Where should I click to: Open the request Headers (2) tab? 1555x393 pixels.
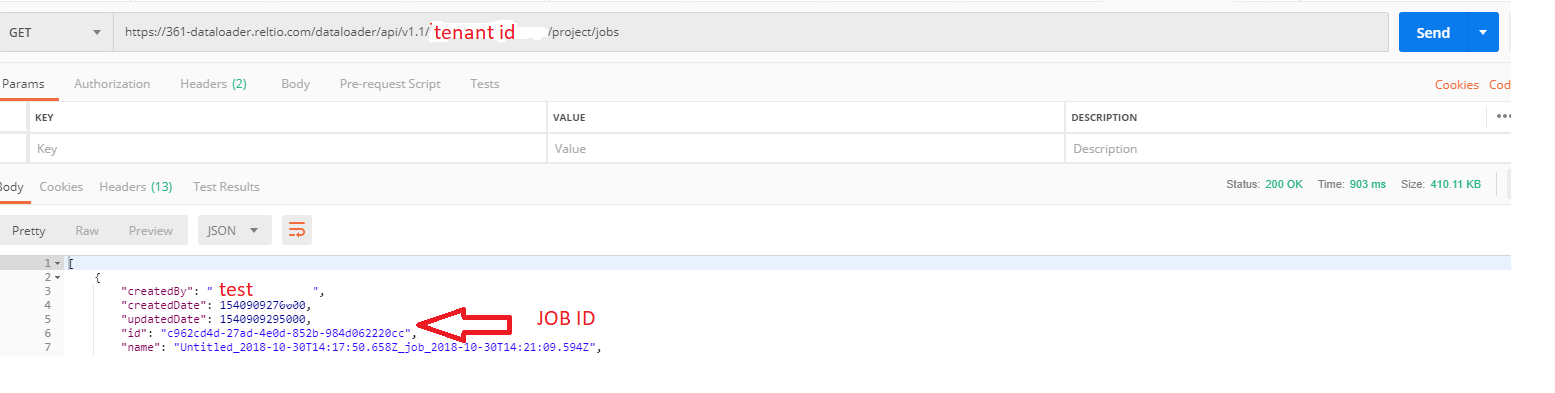pos(213,84)
